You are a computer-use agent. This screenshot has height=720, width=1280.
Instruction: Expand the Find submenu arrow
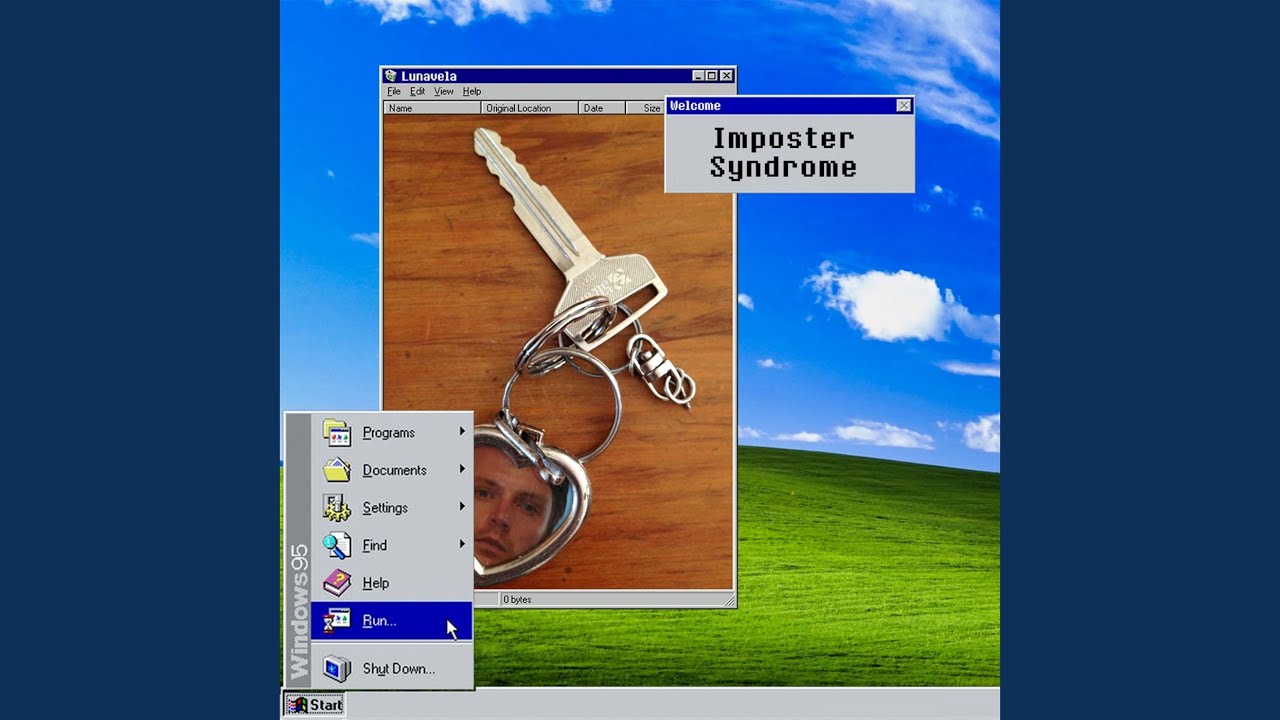(462, 544)
